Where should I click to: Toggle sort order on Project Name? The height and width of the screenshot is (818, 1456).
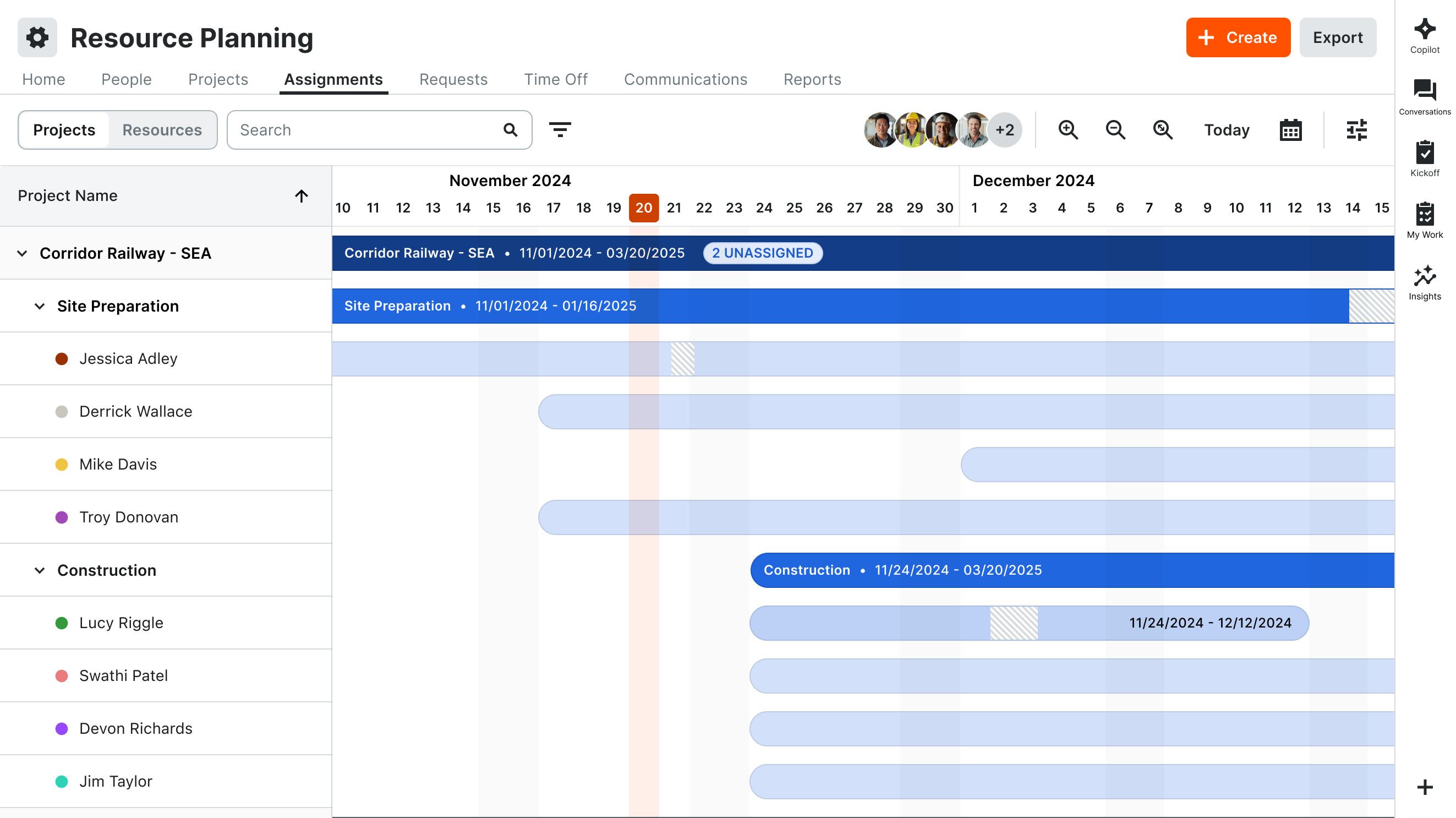302,195
